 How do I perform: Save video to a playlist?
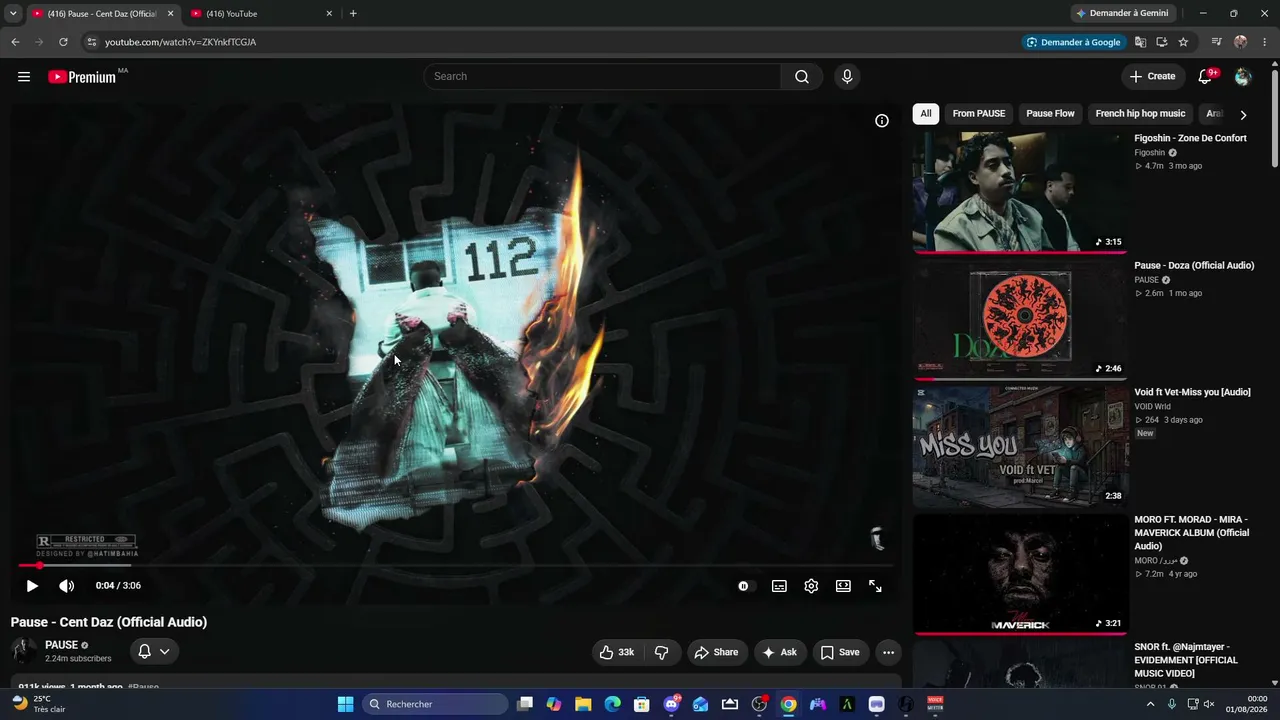coord(840,652)
